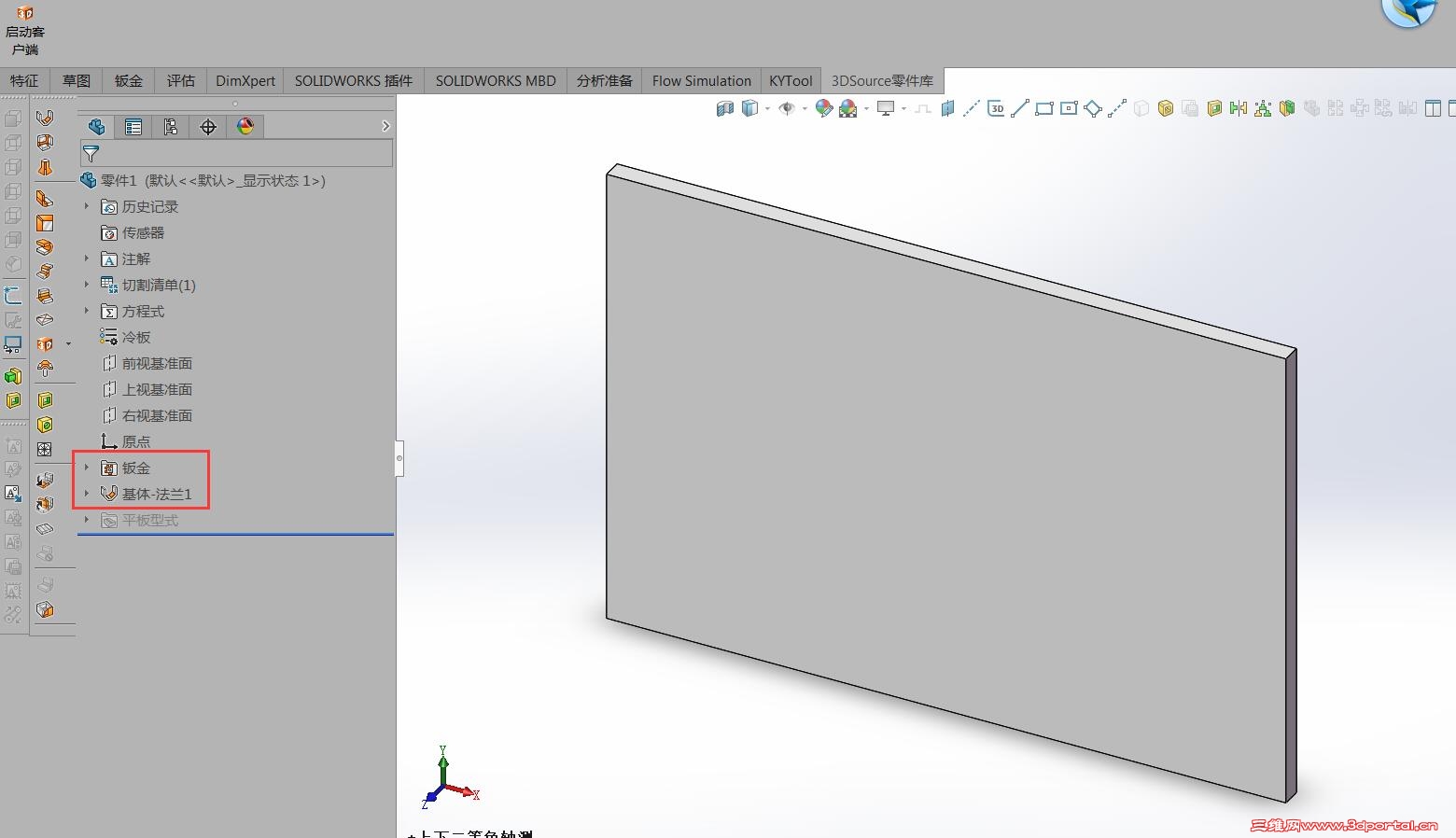Click the Simple Hole tool icon
Viewport: 1456px width, 838px height.
pos(45,425)
